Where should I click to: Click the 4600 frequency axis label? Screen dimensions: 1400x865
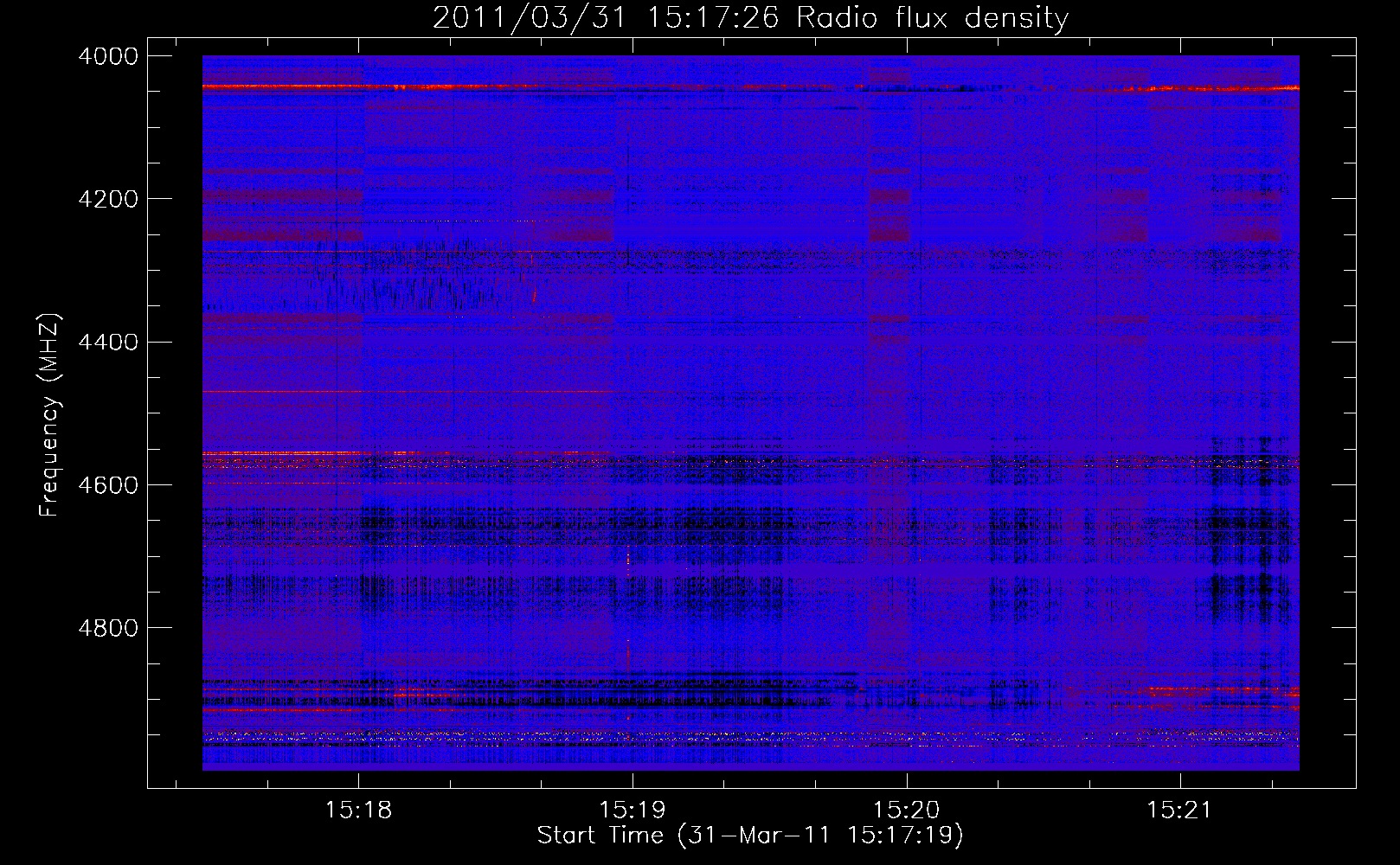click(108, 484)
